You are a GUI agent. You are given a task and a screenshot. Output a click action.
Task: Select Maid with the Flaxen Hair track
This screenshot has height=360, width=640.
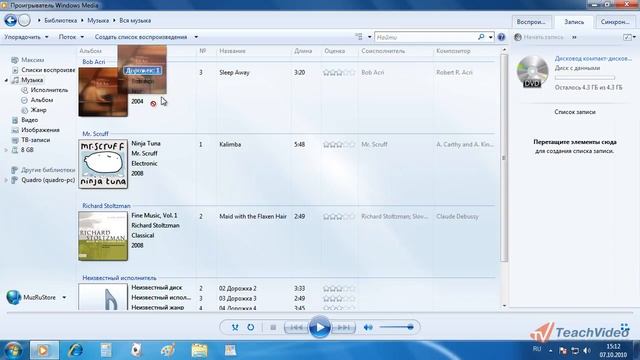point(253,216)
